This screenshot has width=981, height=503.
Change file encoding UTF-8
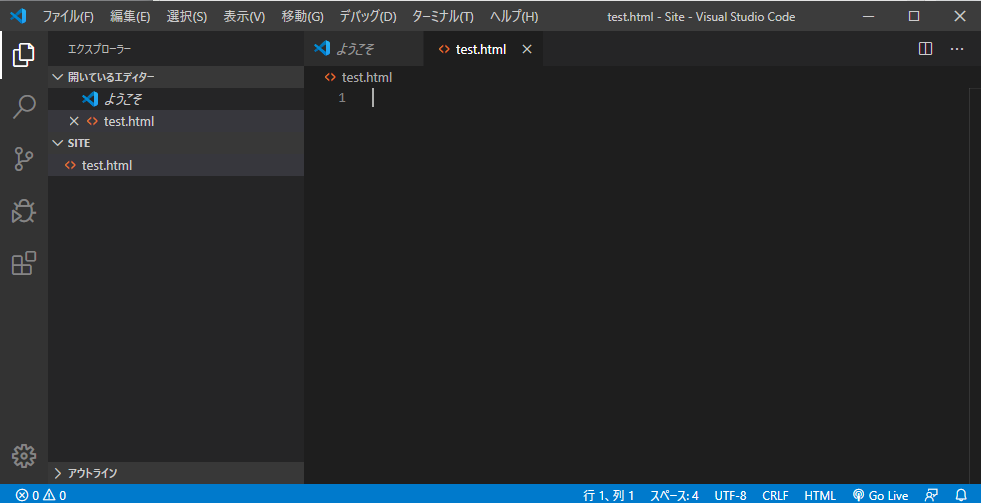click(730, 495)
